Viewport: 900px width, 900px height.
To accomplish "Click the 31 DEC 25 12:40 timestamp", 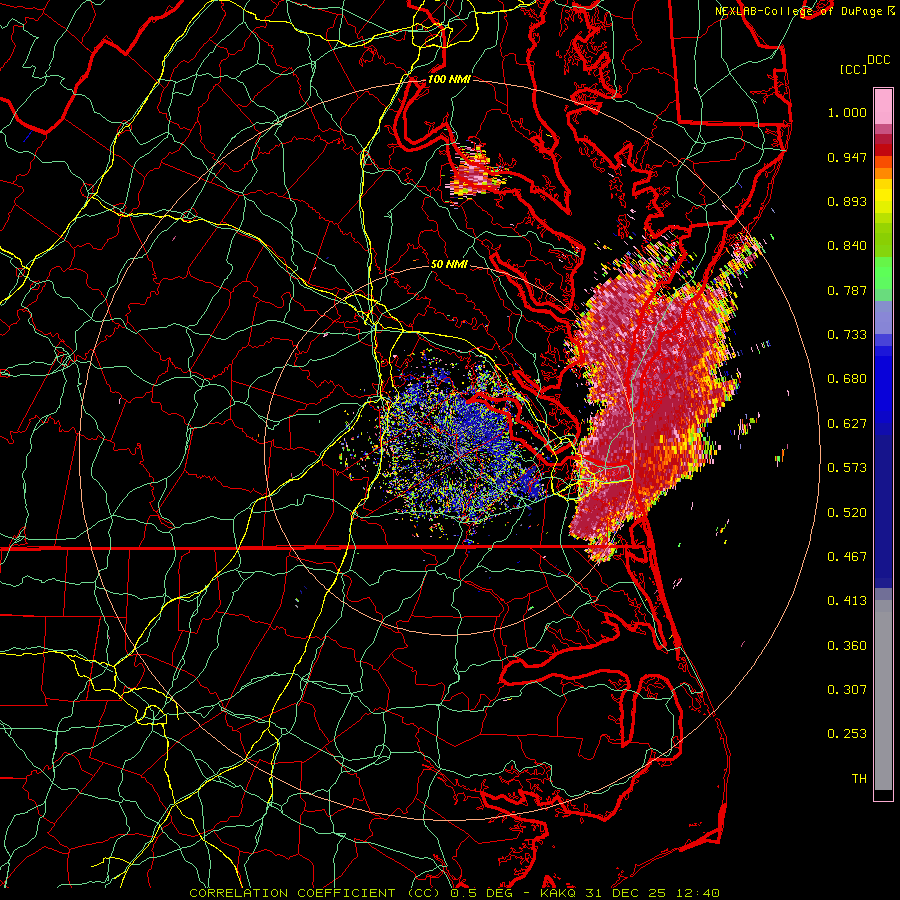I will [652, 893].
